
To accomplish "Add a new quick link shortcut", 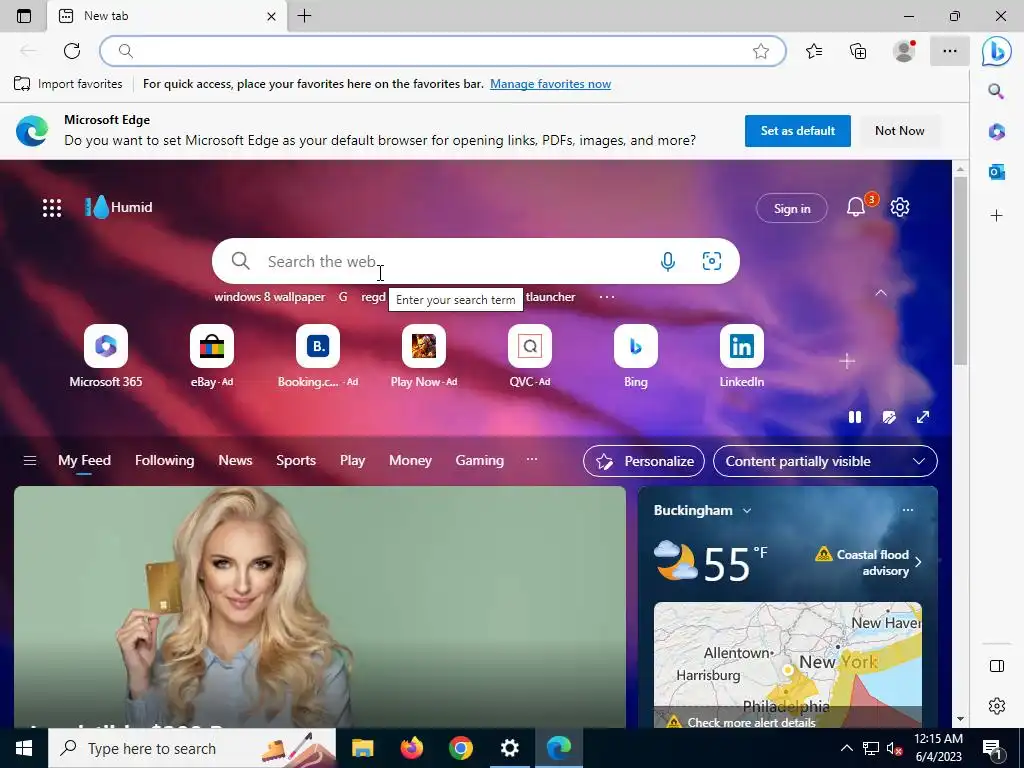I will tap(847, 361).
